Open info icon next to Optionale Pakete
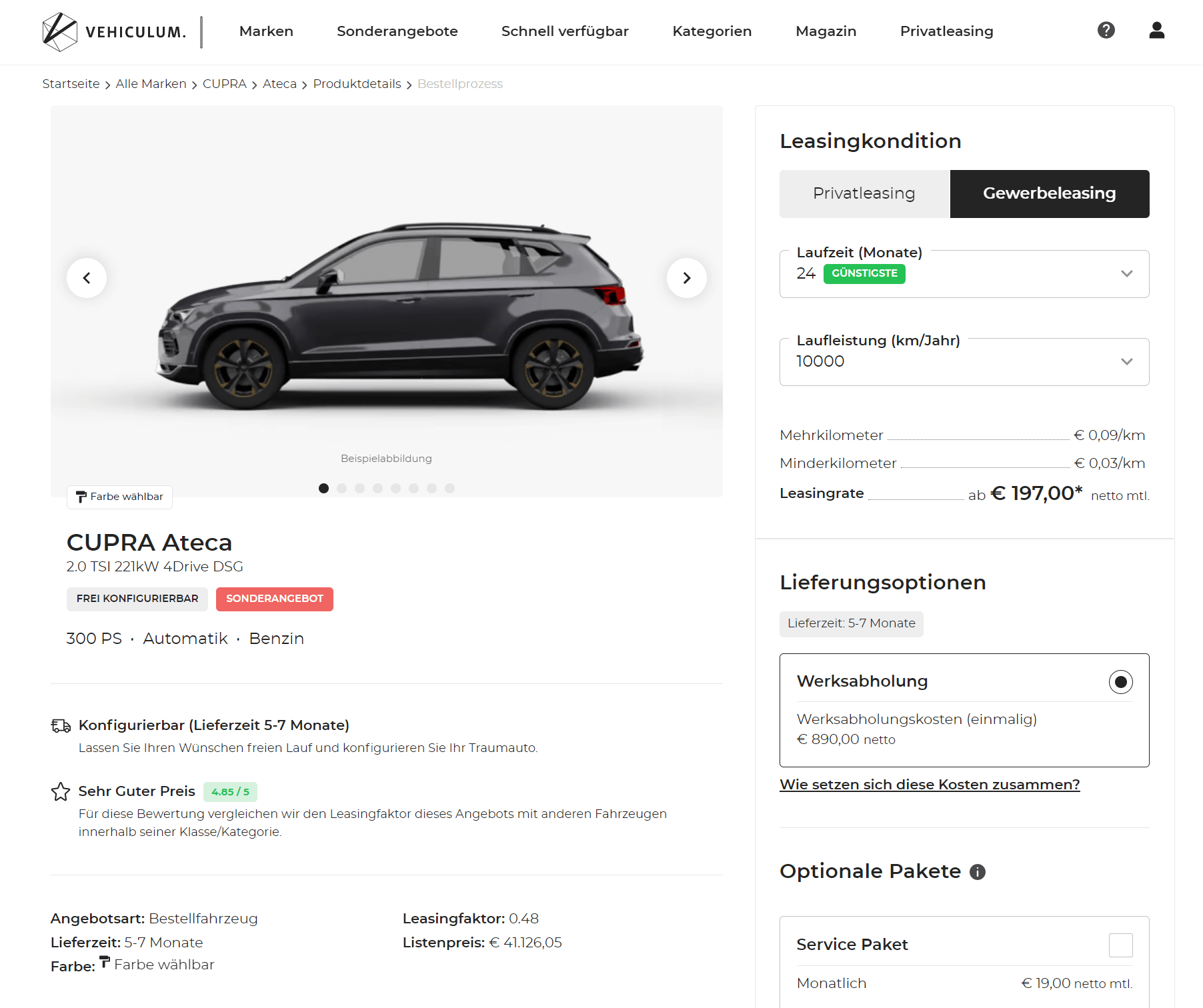Screen dimensions: 1203x1008 click(978, 872)
